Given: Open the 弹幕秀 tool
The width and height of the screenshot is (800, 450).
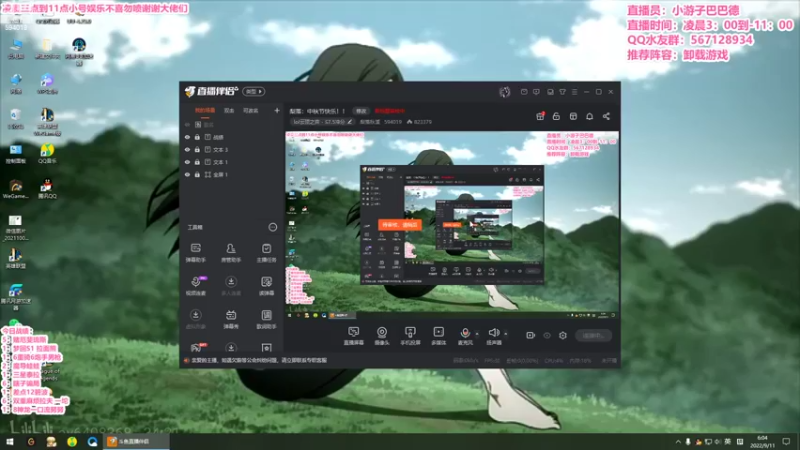Looking at the screenshot, I should pyautogui.click(x=231, y=319).
